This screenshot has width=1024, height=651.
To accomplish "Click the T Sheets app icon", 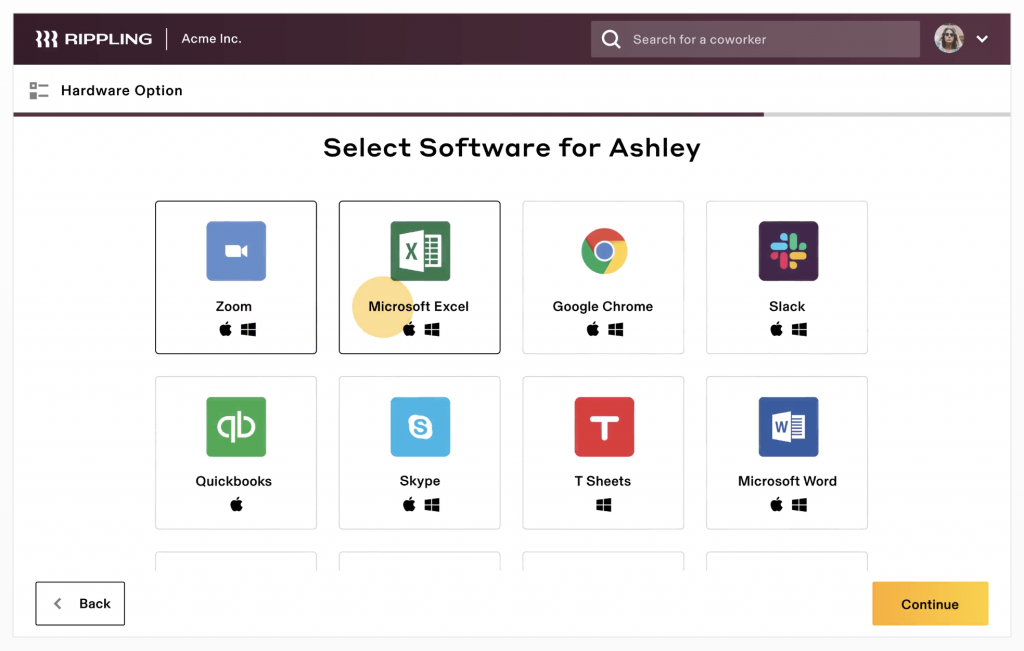I will (604, 426).
